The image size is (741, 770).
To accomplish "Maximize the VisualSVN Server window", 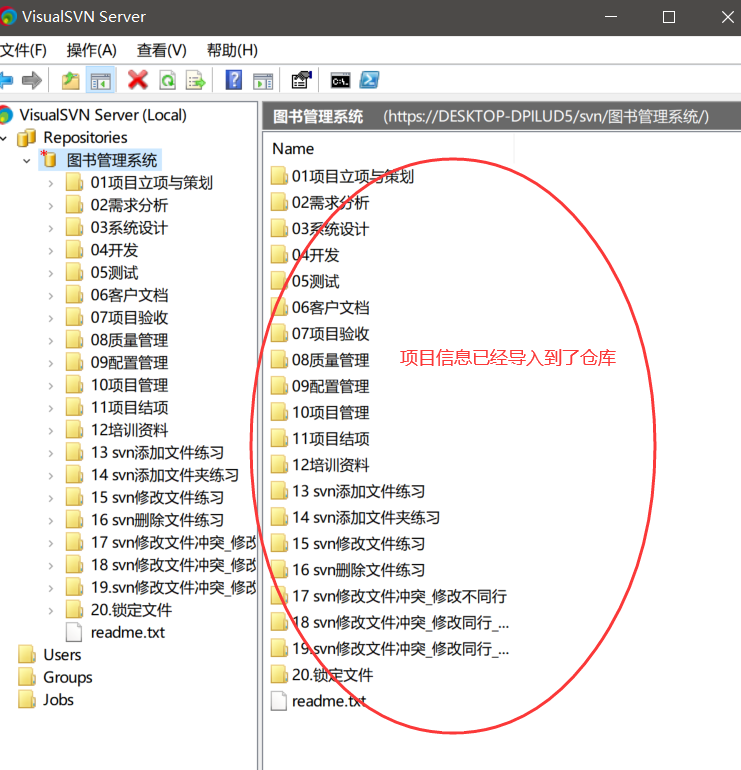I will pyautogui.click(x=669, y=17).
